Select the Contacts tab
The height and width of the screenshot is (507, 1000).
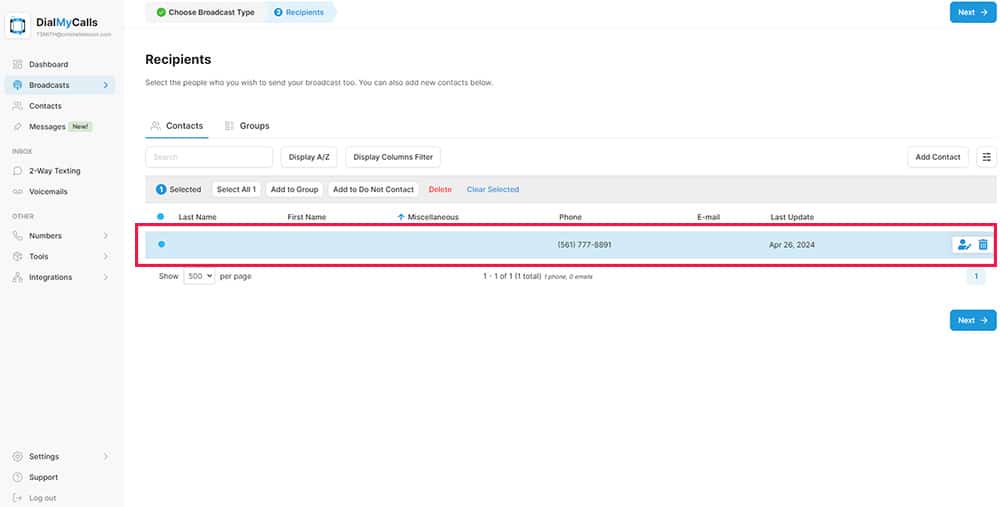(176, 126)
